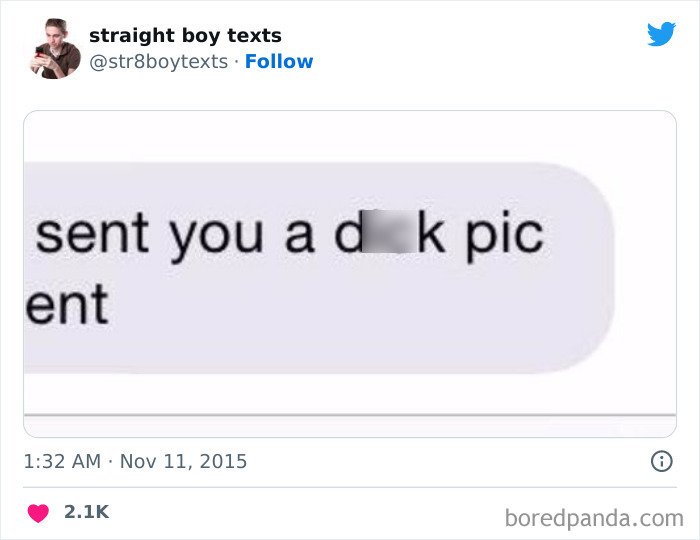Click the word 'sent' in the message
This screenshot has width=700, height=540.
tap(92, 233)
